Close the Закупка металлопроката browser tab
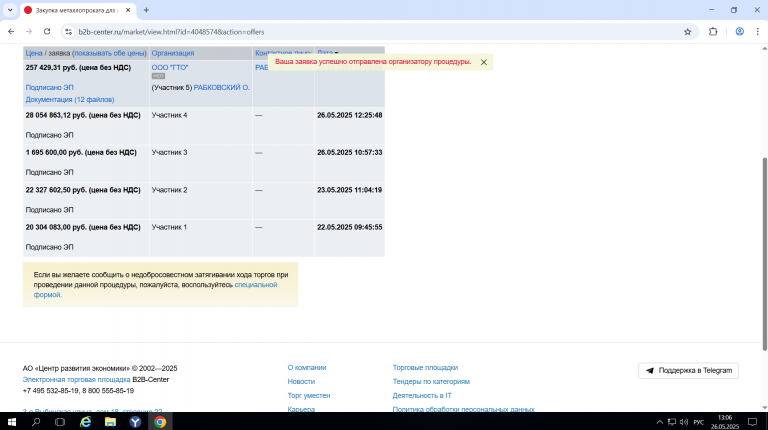Image resolution: width=768 pixels, height=430 pixels. pos(128,10)
